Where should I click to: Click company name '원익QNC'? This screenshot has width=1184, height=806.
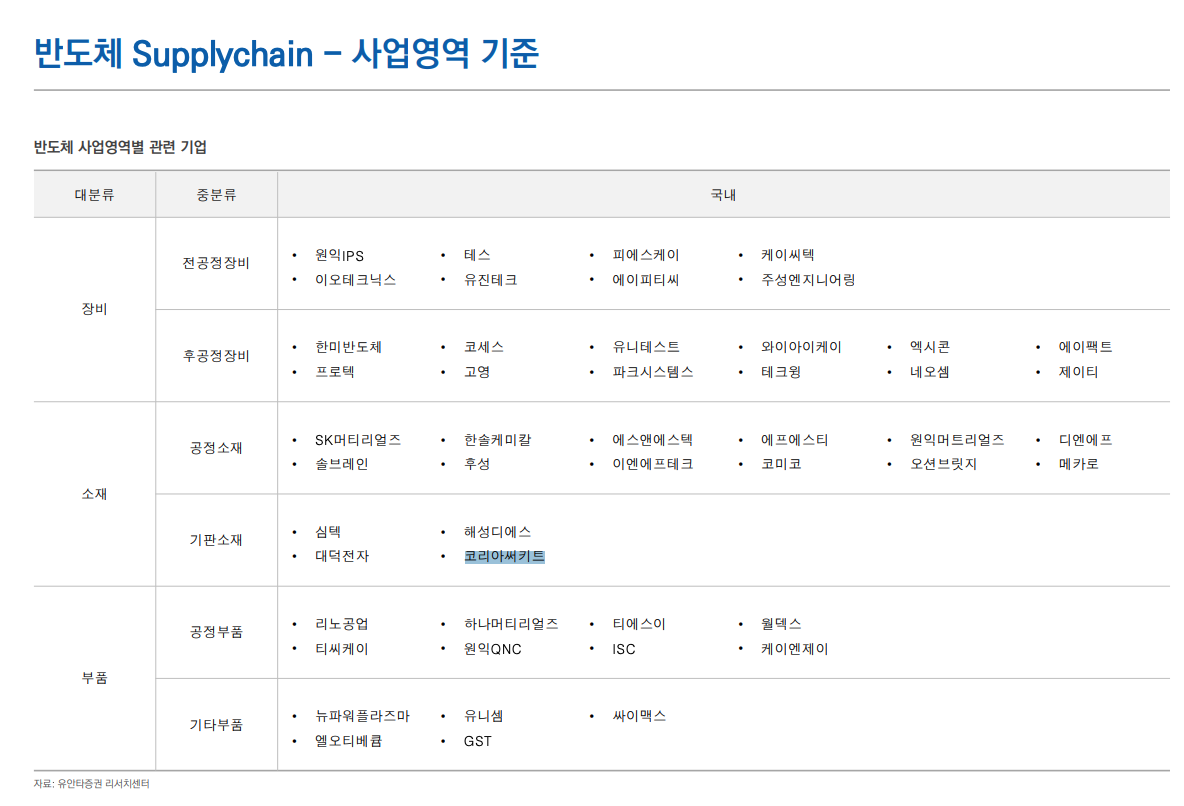(492, 649)
